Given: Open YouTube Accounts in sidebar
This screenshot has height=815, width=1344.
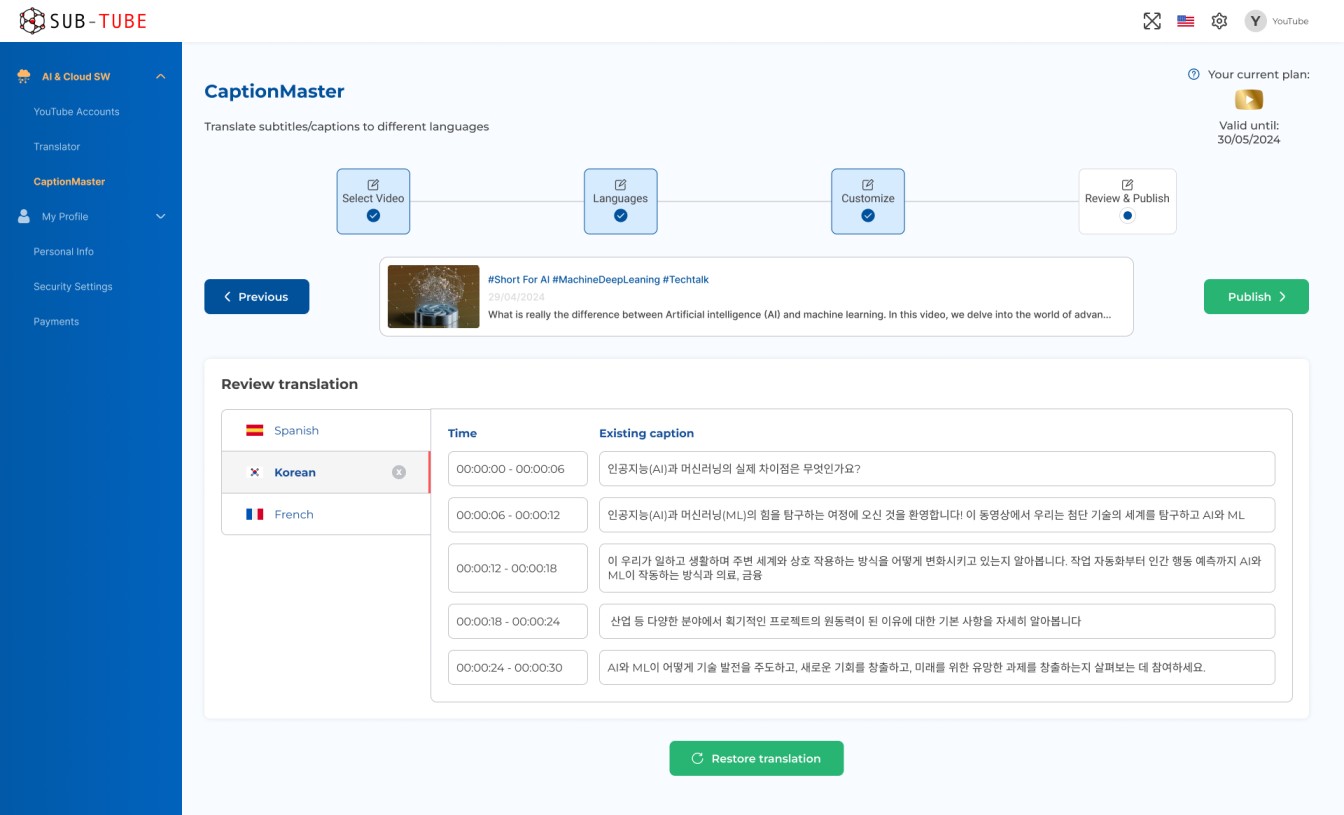Looking at the screenshot, I should 76,112.
